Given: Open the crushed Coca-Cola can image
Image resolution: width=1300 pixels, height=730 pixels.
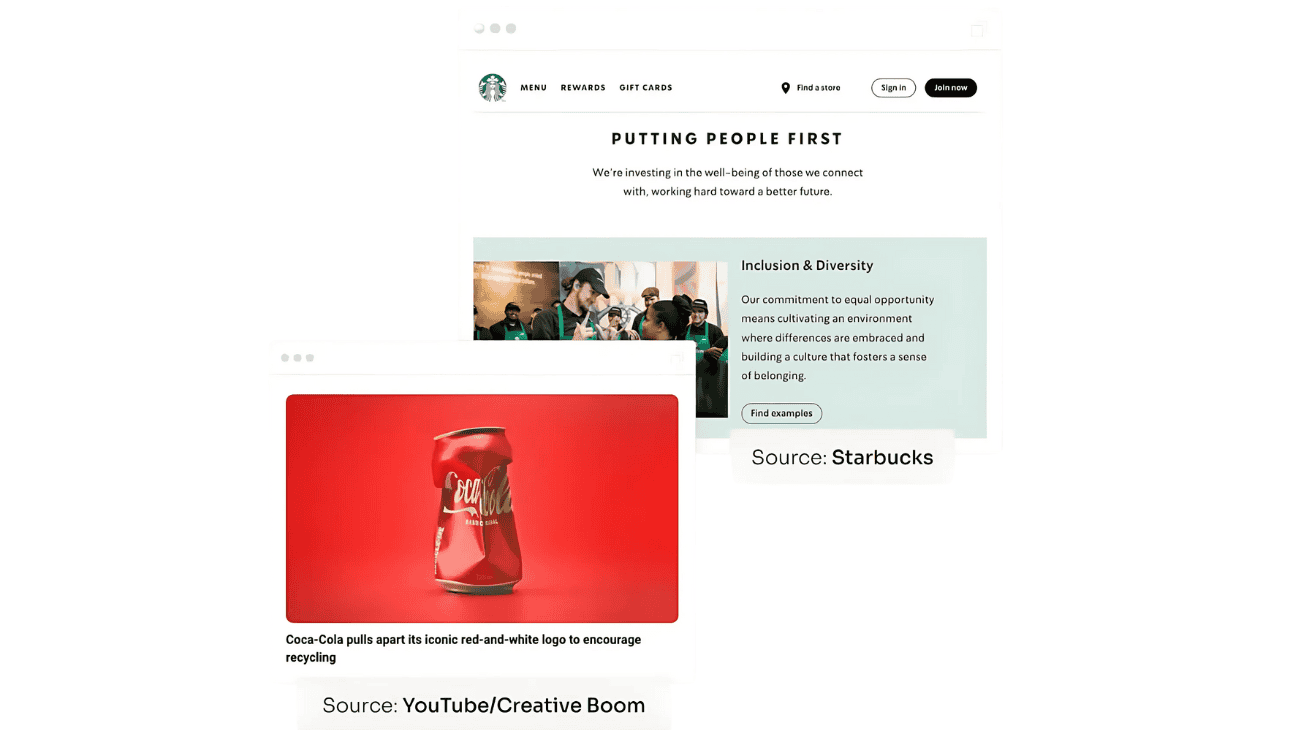Looking at the screenshot, I should 482,508.
